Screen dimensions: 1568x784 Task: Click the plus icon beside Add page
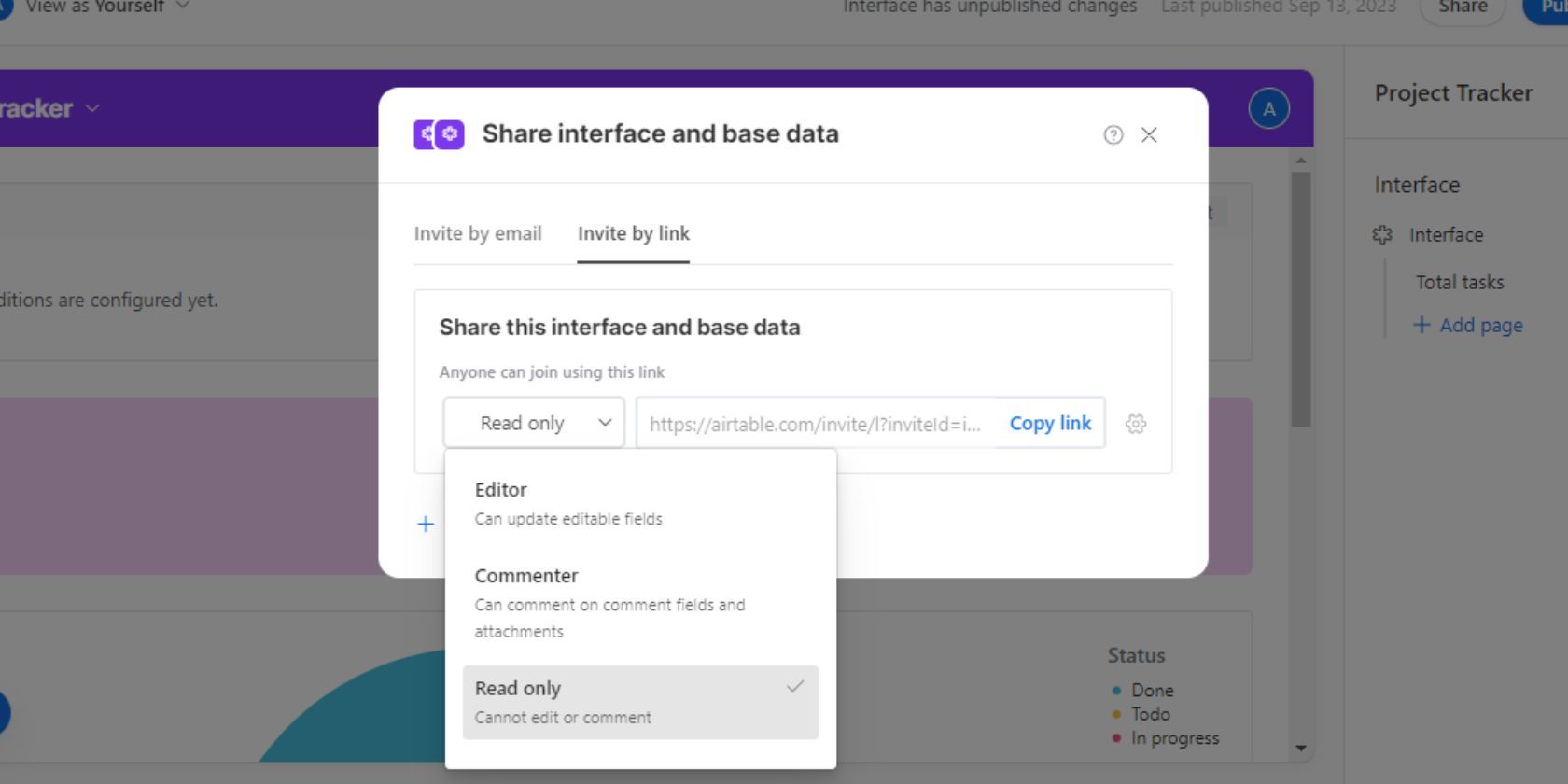(1421, 325)
